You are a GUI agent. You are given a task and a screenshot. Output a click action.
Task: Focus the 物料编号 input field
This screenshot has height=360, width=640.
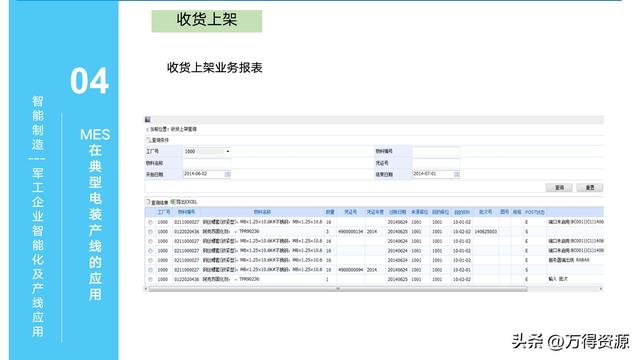pos(436,151)
